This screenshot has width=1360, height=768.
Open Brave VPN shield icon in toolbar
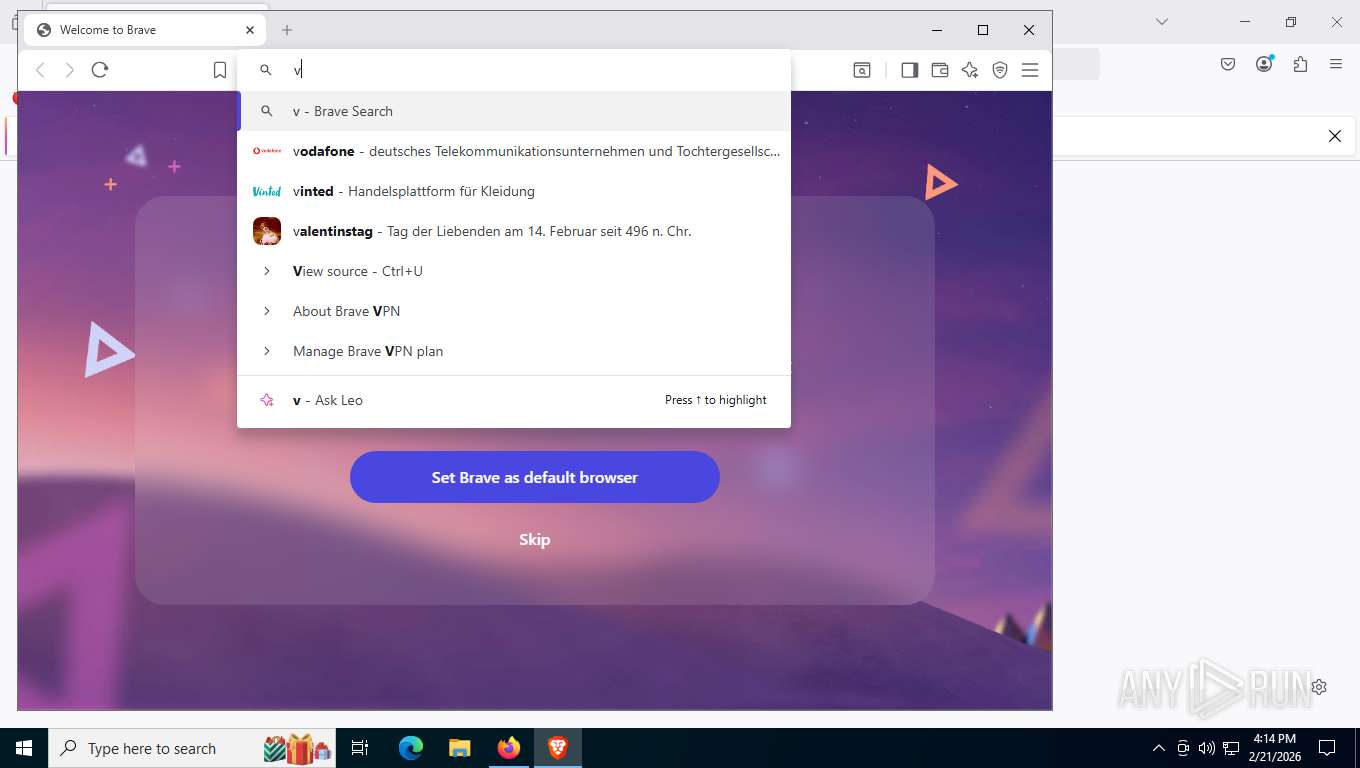click(999, 70)
